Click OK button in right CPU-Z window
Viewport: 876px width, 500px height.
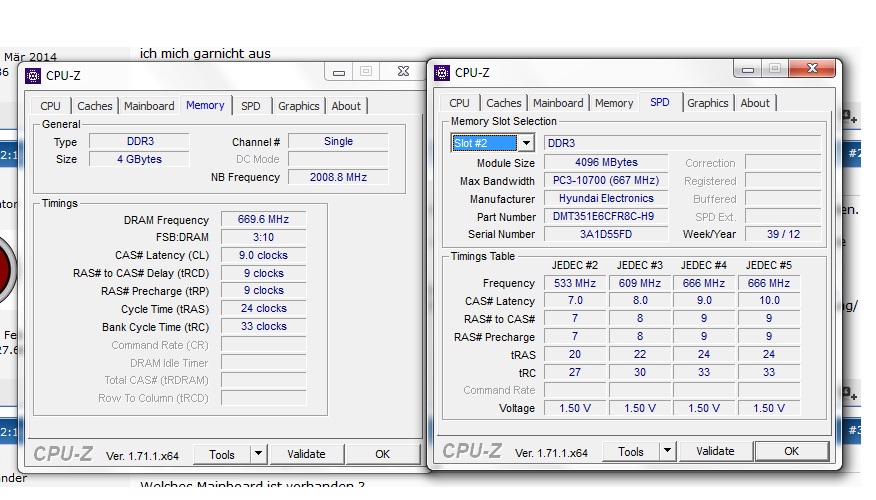(791, 451)
